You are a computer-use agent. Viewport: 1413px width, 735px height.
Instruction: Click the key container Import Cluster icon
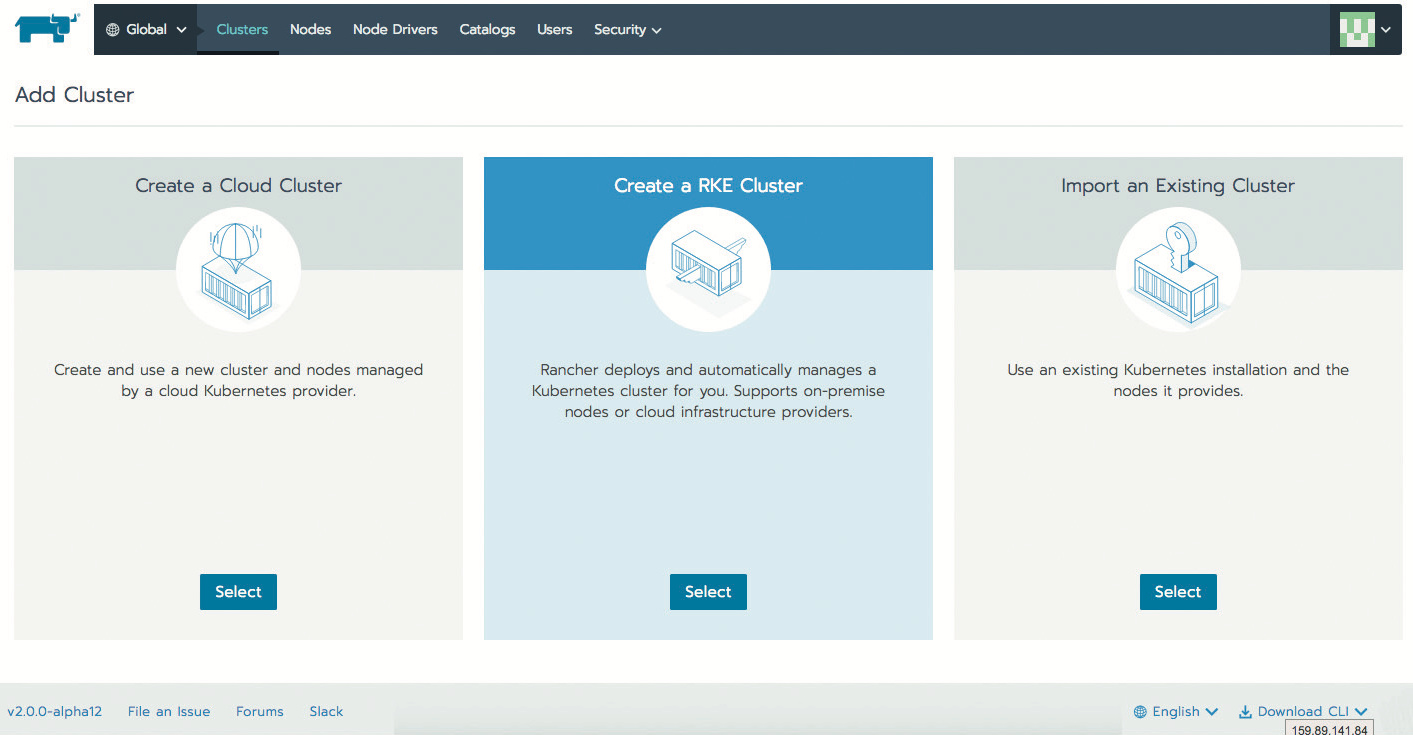1178,269
